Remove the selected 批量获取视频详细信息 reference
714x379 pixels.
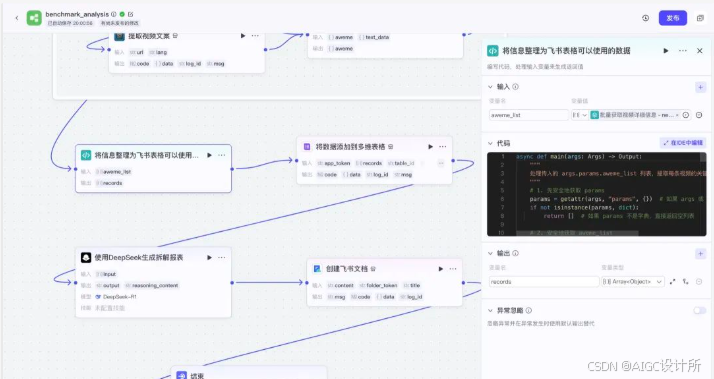(x=677, y=115)
